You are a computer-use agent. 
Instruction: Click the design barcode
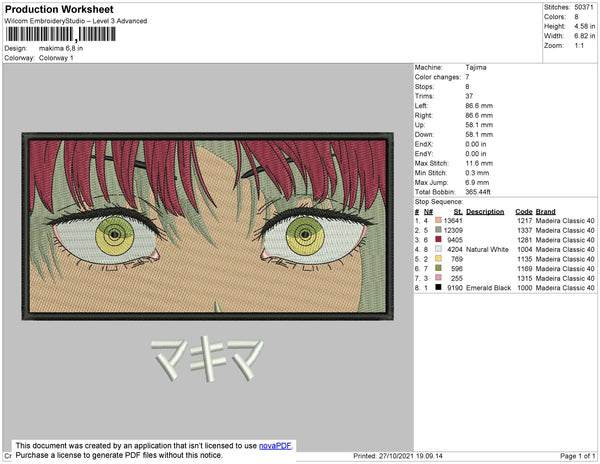pyautogui.click(x=60, y=34)
